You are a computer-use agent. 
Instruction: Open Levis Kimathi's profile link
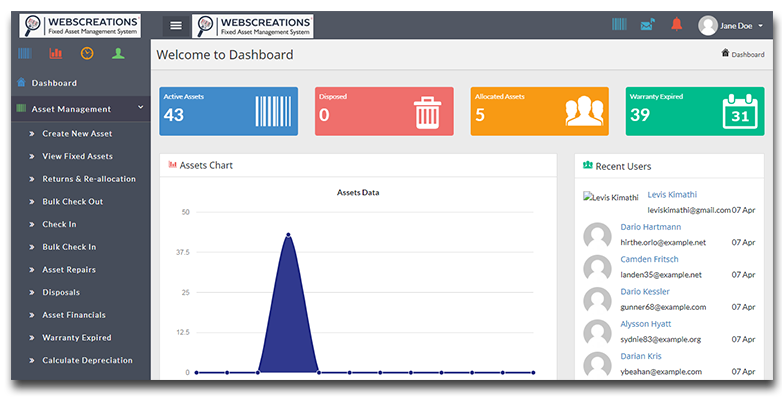(x=672, y=195)
